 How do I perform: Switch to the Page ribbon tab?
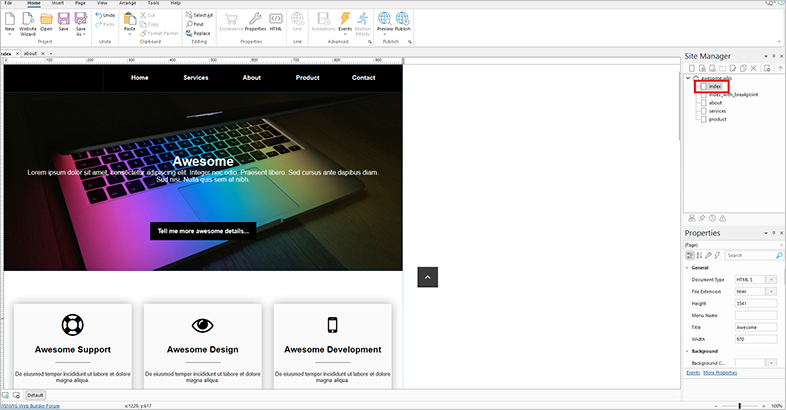[x=80, y=3]
